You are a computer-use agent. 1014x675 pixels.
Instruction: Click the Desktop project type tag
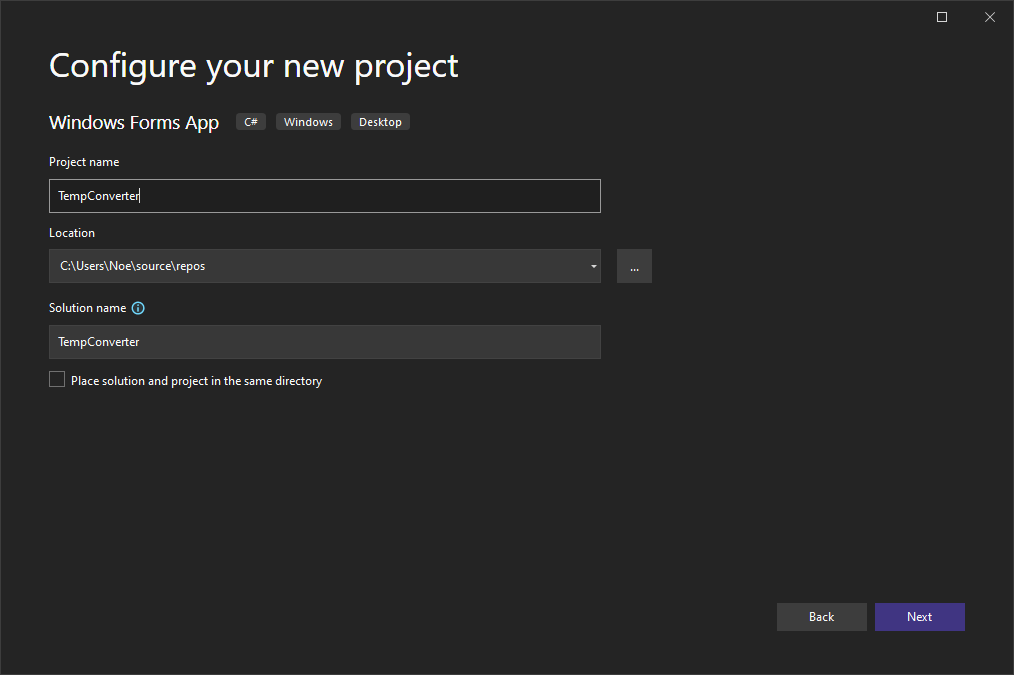(380, 122)
